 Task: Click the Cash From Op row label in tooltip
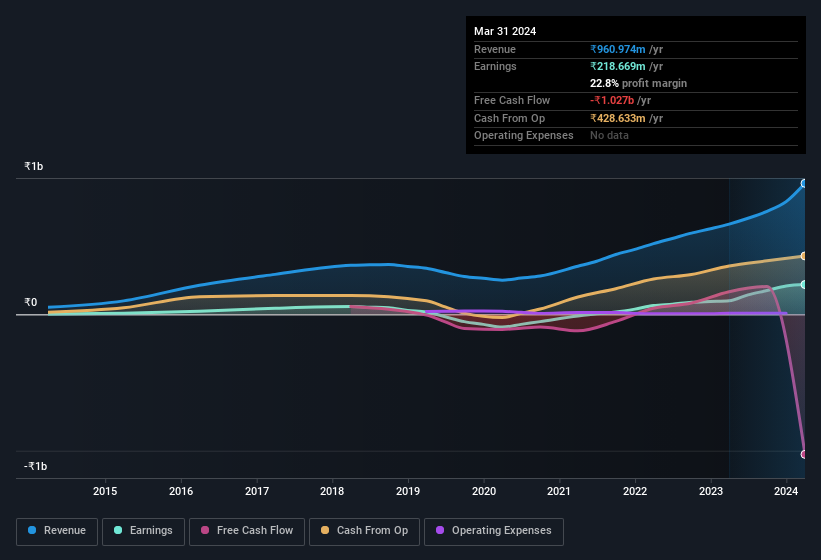[x=509, y=118]
